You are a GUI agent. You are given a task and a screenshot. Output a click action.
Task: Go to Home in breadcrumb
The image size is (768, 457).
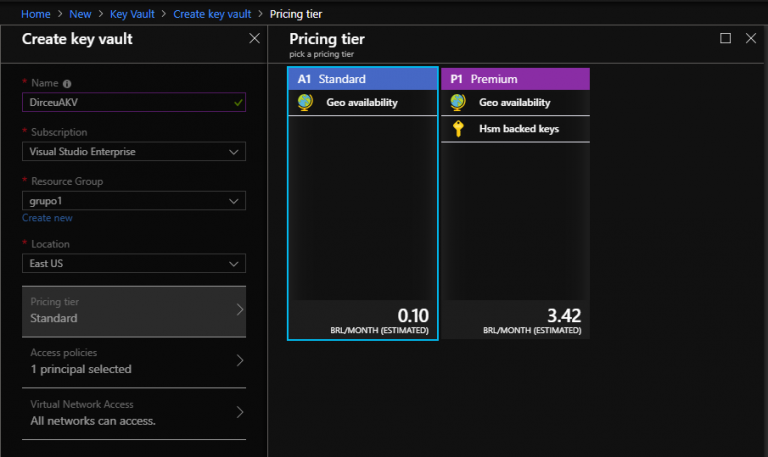click(36, 14)
